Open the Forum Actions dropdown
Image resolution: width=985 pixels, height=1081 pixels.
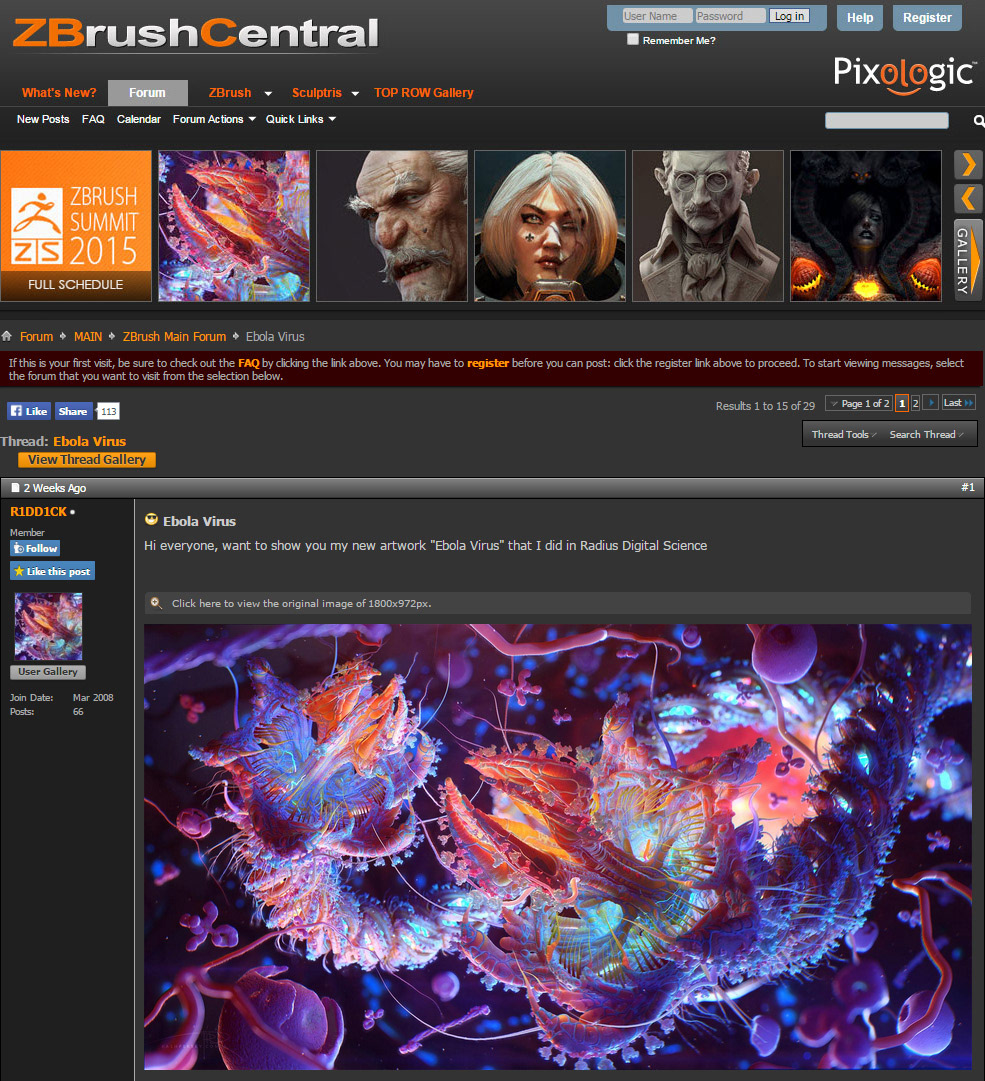point(214,119)
